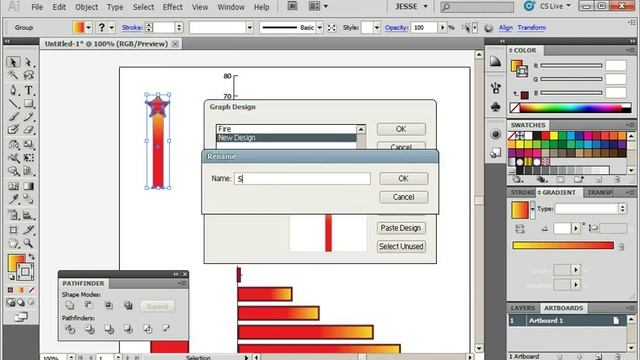Screen dimensions: 640x360
Task: Select the Magic Wand tool
Action: [x=13, y=76]
